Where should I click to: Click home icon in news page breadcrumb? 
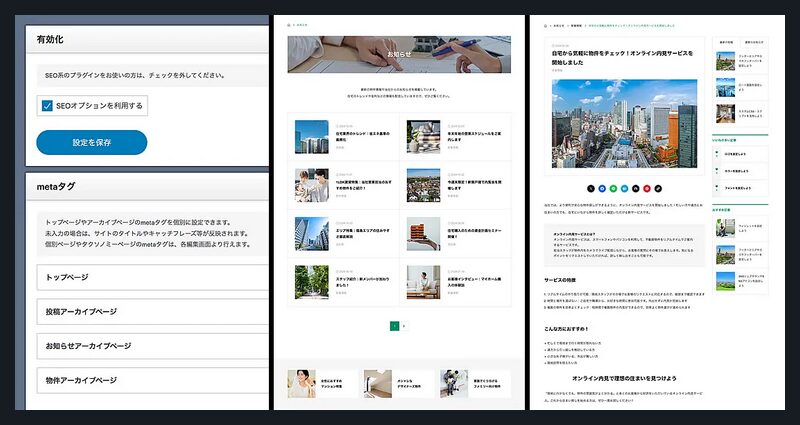tap(290, 24)
